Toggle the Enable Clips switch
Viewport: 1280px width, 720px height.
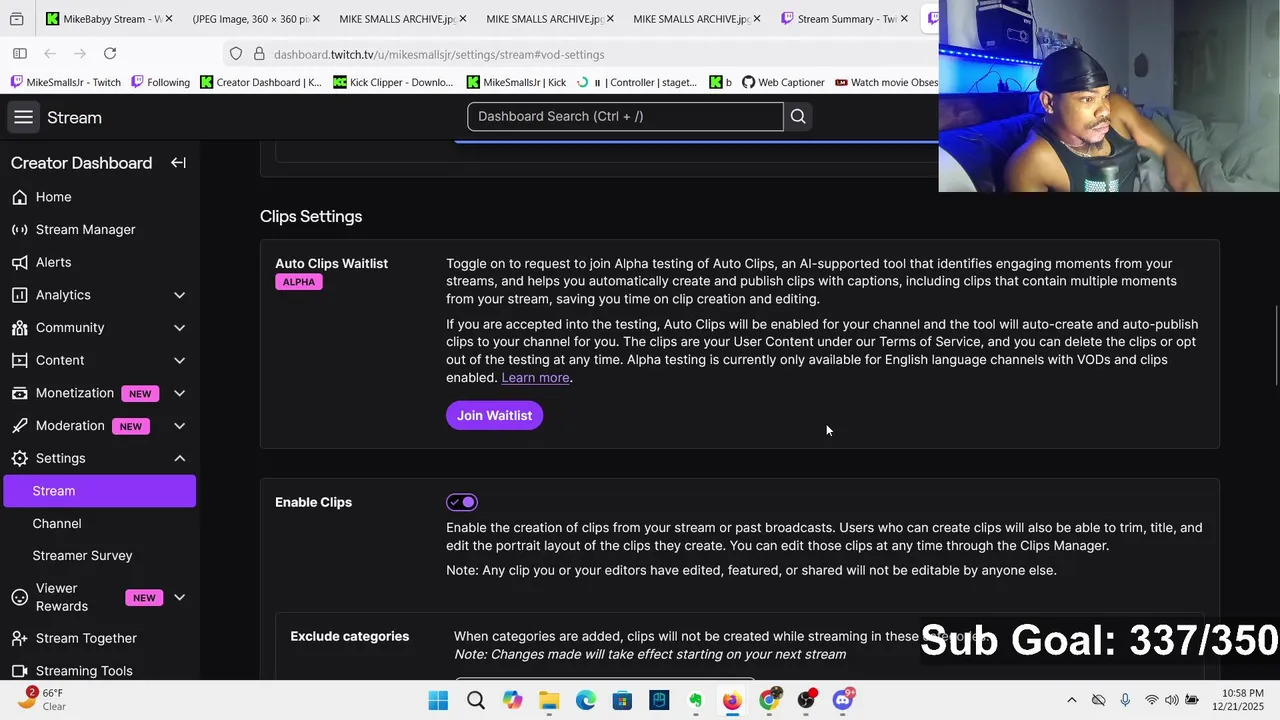pos(462,502)
